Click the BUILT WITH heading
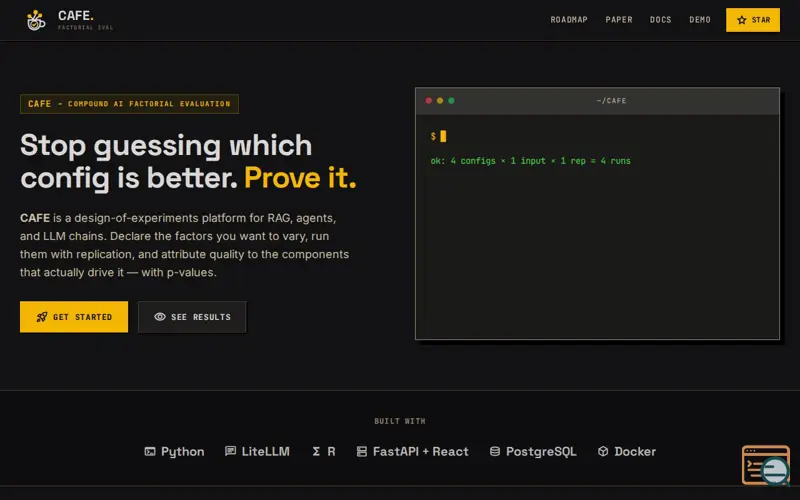Image resolution: width=800 pixels, height=500 pixels. 399,421
